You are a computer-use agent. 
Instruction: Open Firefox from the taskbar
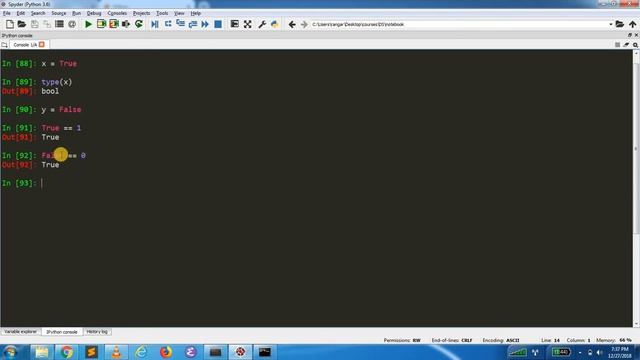(166, 352)
